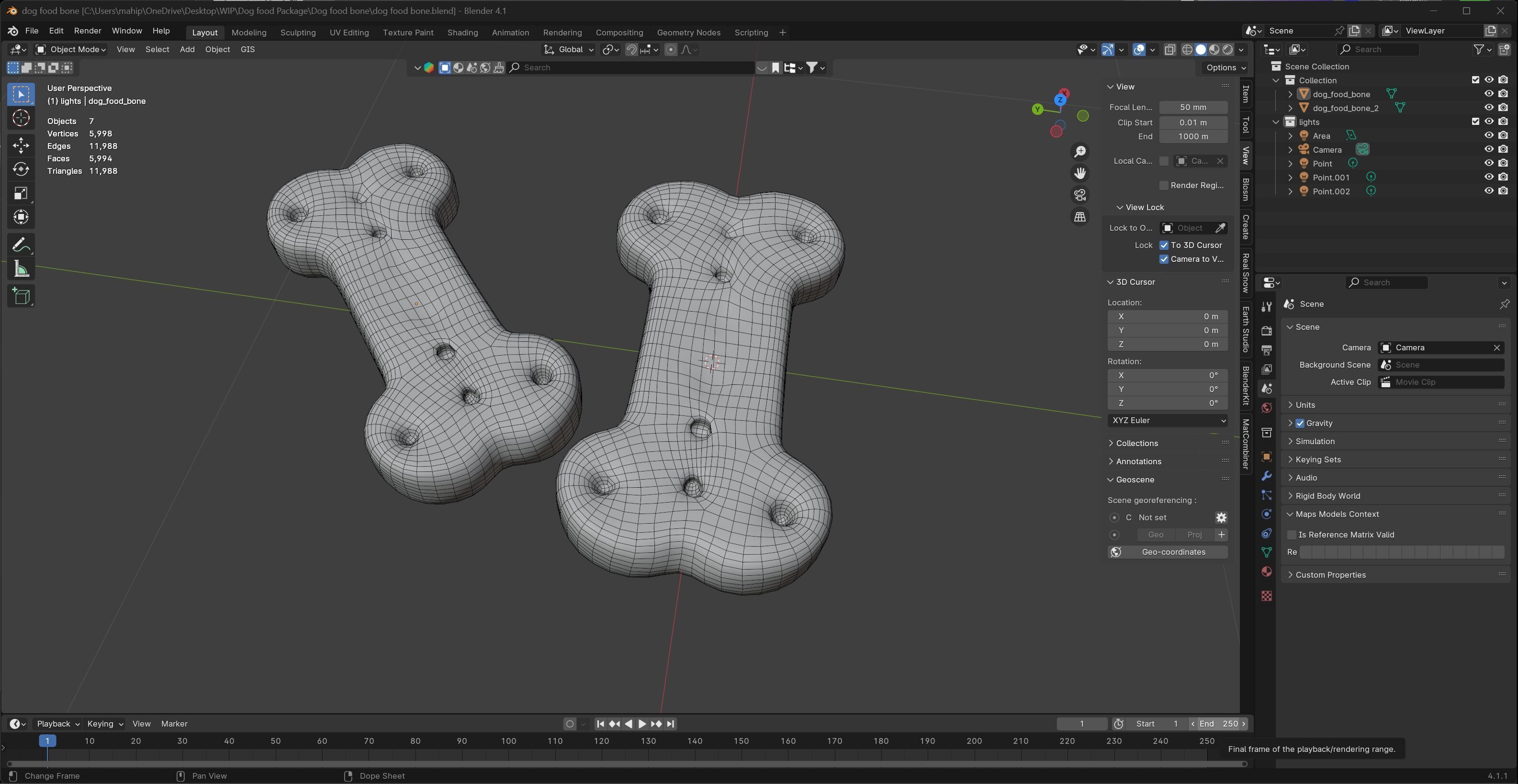Toggle the Gravity checkbox

tap(1300, 423)
